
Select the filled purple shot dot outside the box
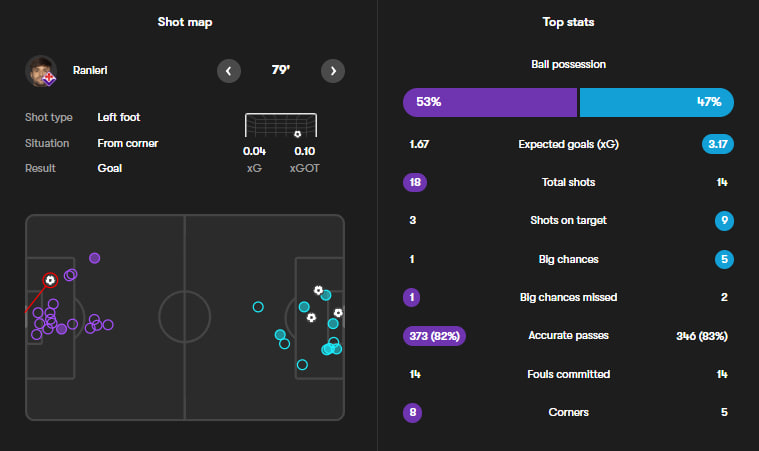tap(94, 258)
